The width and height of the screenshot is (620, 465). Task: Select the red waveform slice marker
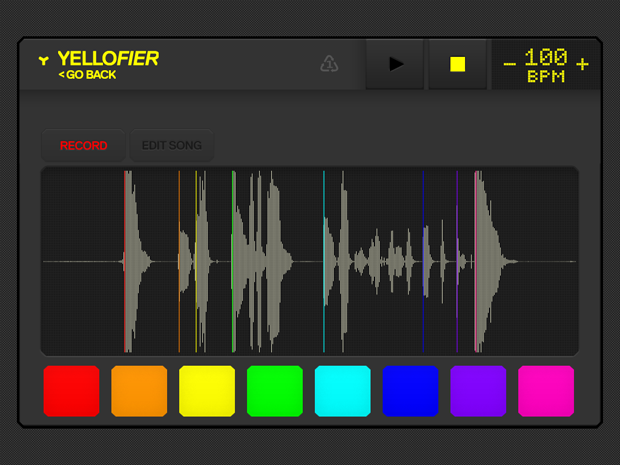pyautogui.click(x=125, y=261)
